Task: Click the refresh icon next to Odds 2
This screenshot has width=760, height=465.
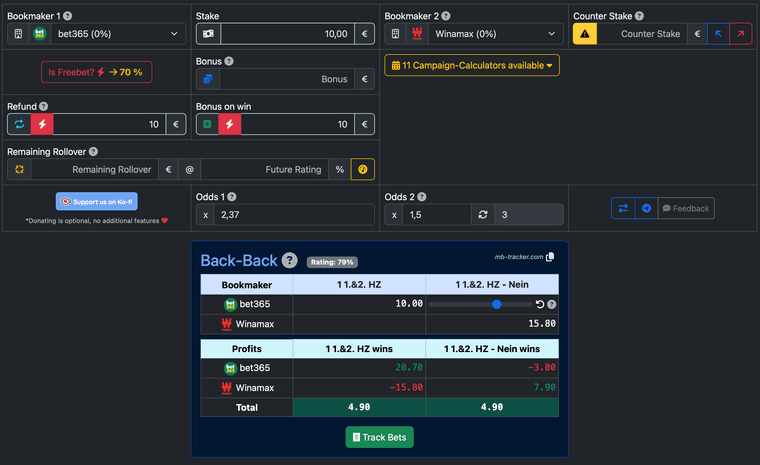Action: coord(483,215)
